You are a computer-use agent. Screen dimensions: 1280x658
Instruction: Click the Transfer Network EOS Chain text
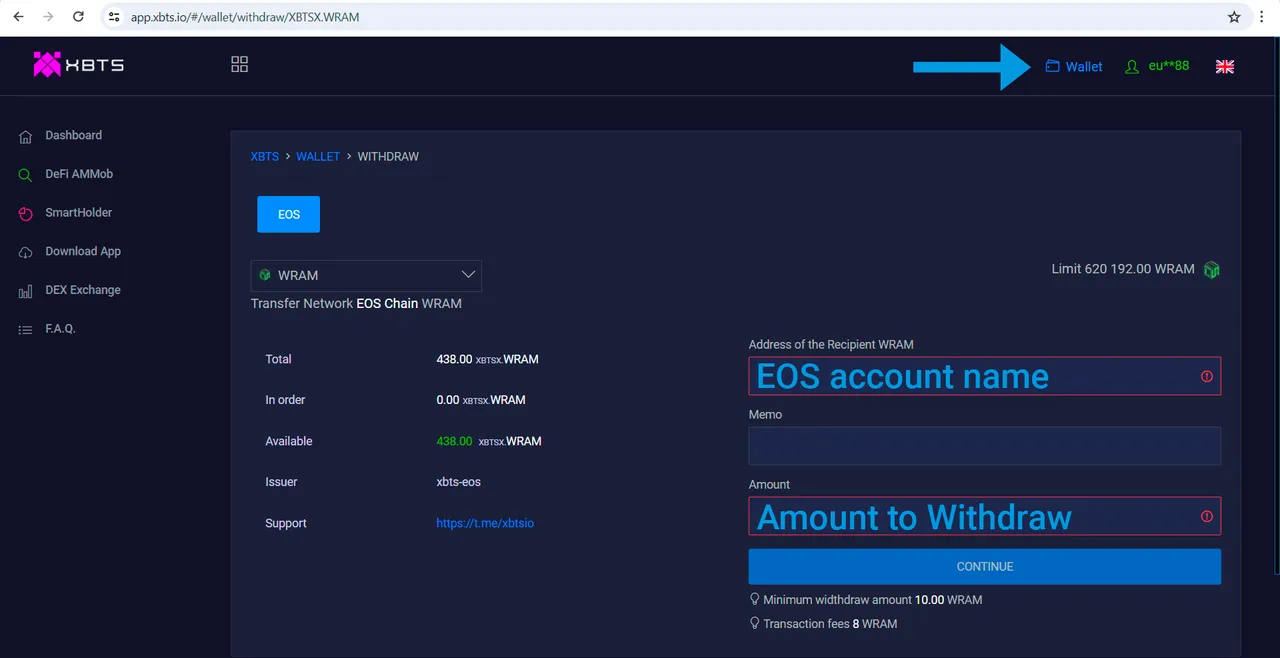pyautogui.click(x=356, y=303)
